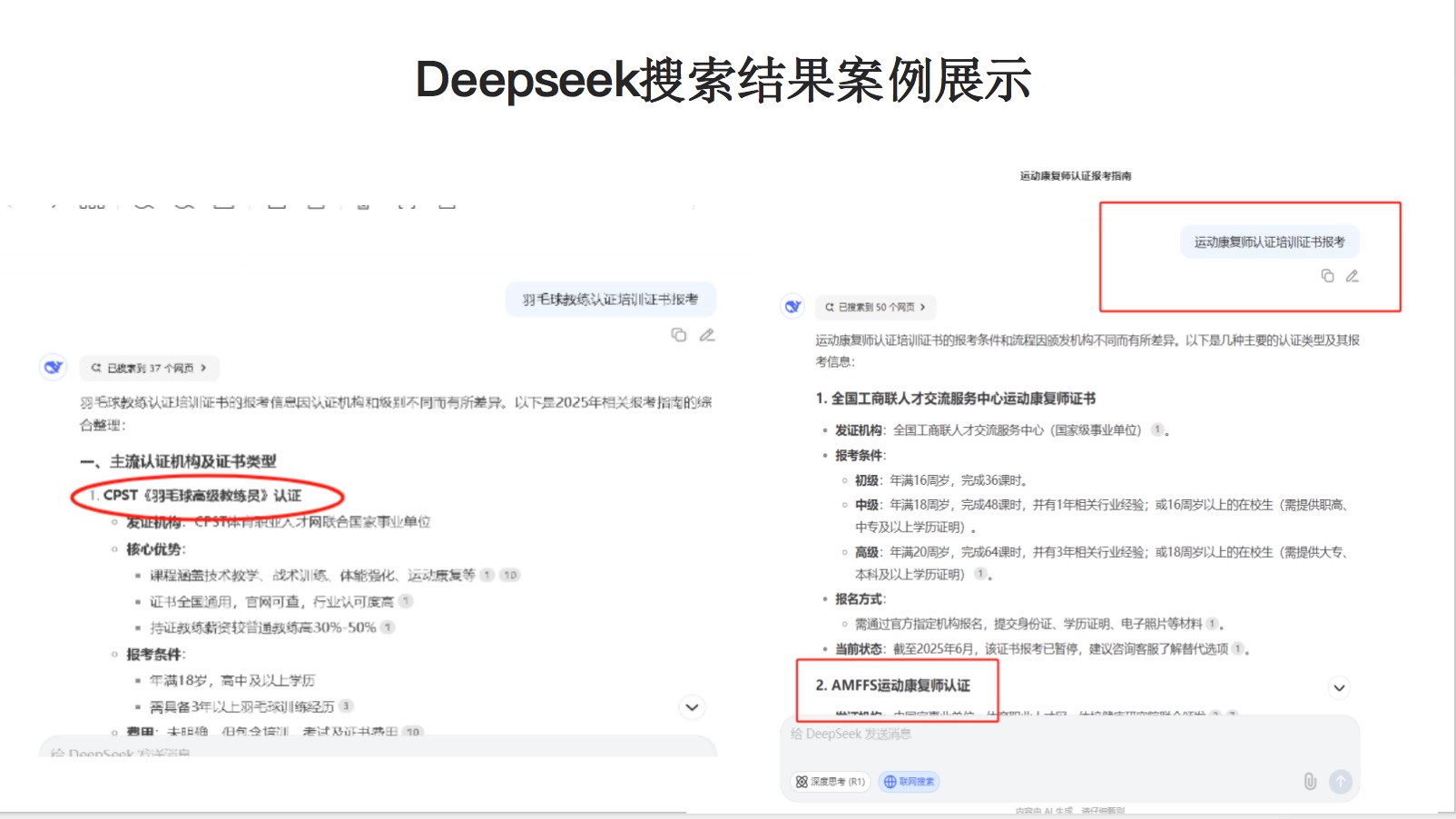Edit the badminton coach query message
The image size is (1456, 819).
[707, 335]
